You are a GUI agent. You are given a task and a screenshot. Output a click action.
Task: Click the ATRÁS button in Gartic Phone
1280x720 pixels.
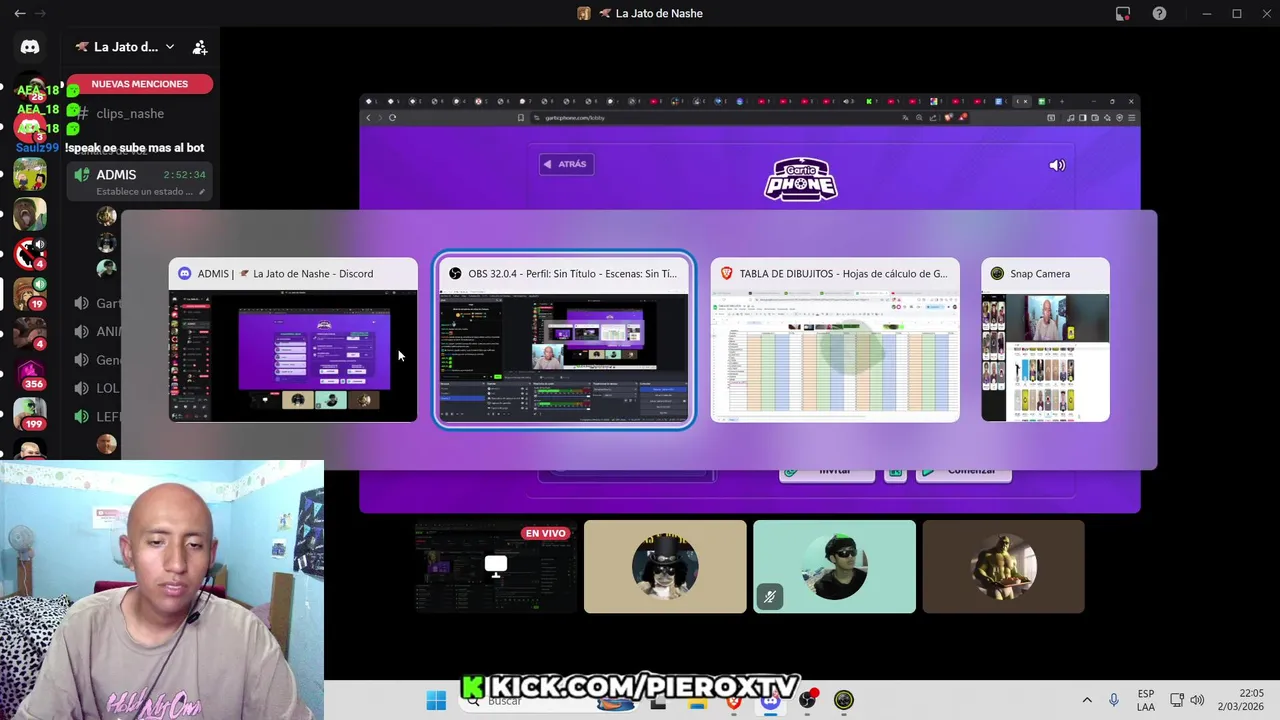click(x=566, y=164)
